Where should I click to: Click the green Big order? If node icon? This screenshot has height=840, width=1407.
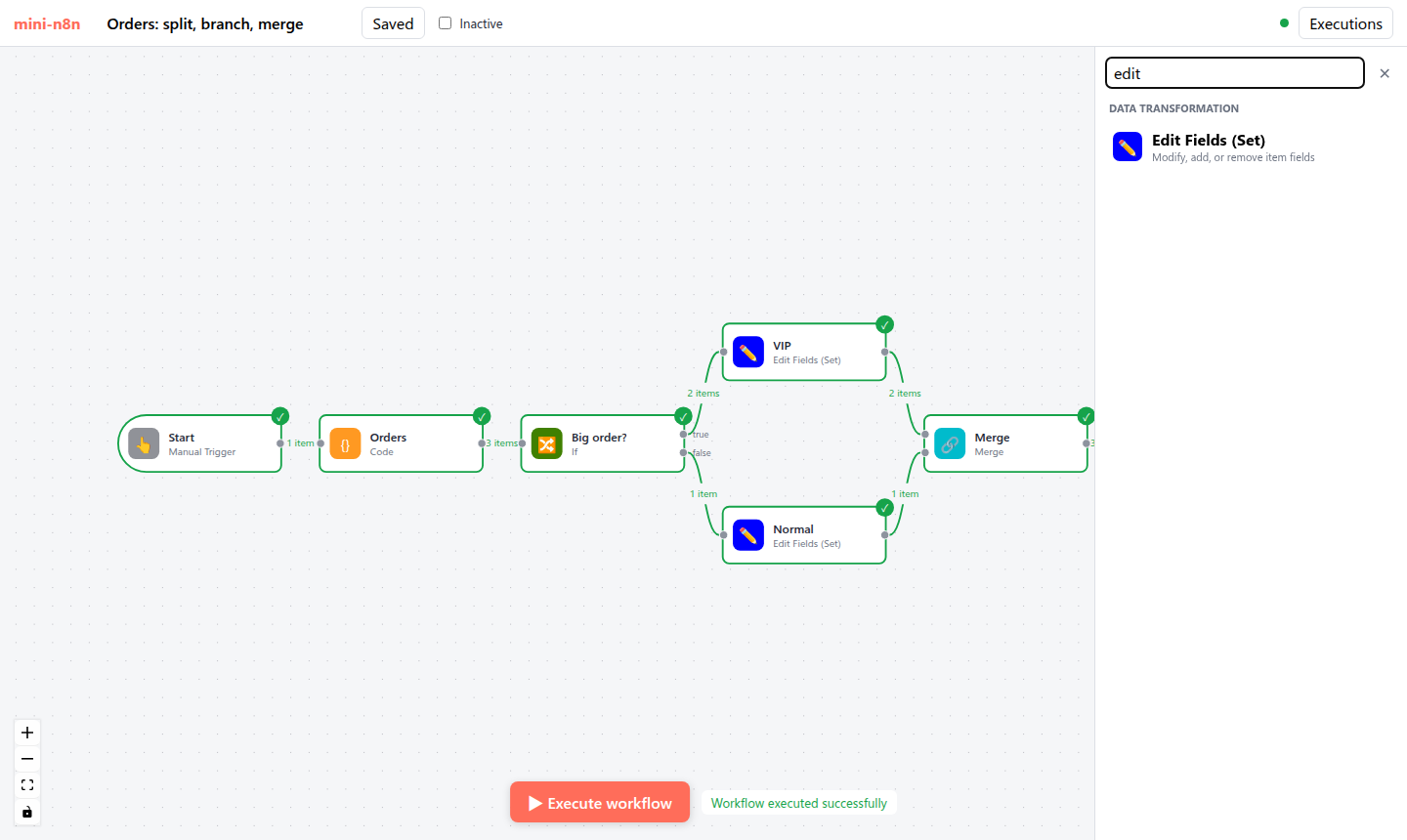click(547, 443)
